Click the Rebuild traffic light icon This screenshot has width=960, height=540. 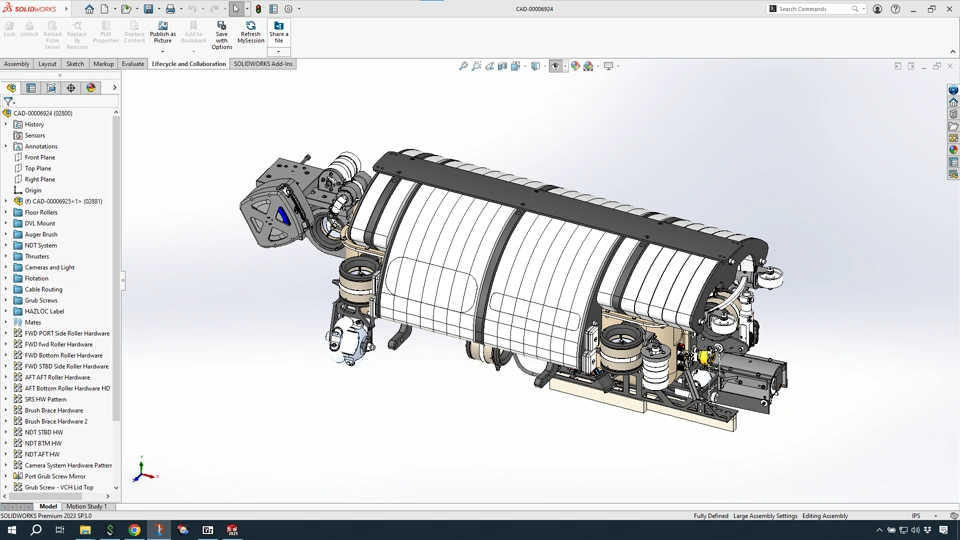(x=258, y=9)
